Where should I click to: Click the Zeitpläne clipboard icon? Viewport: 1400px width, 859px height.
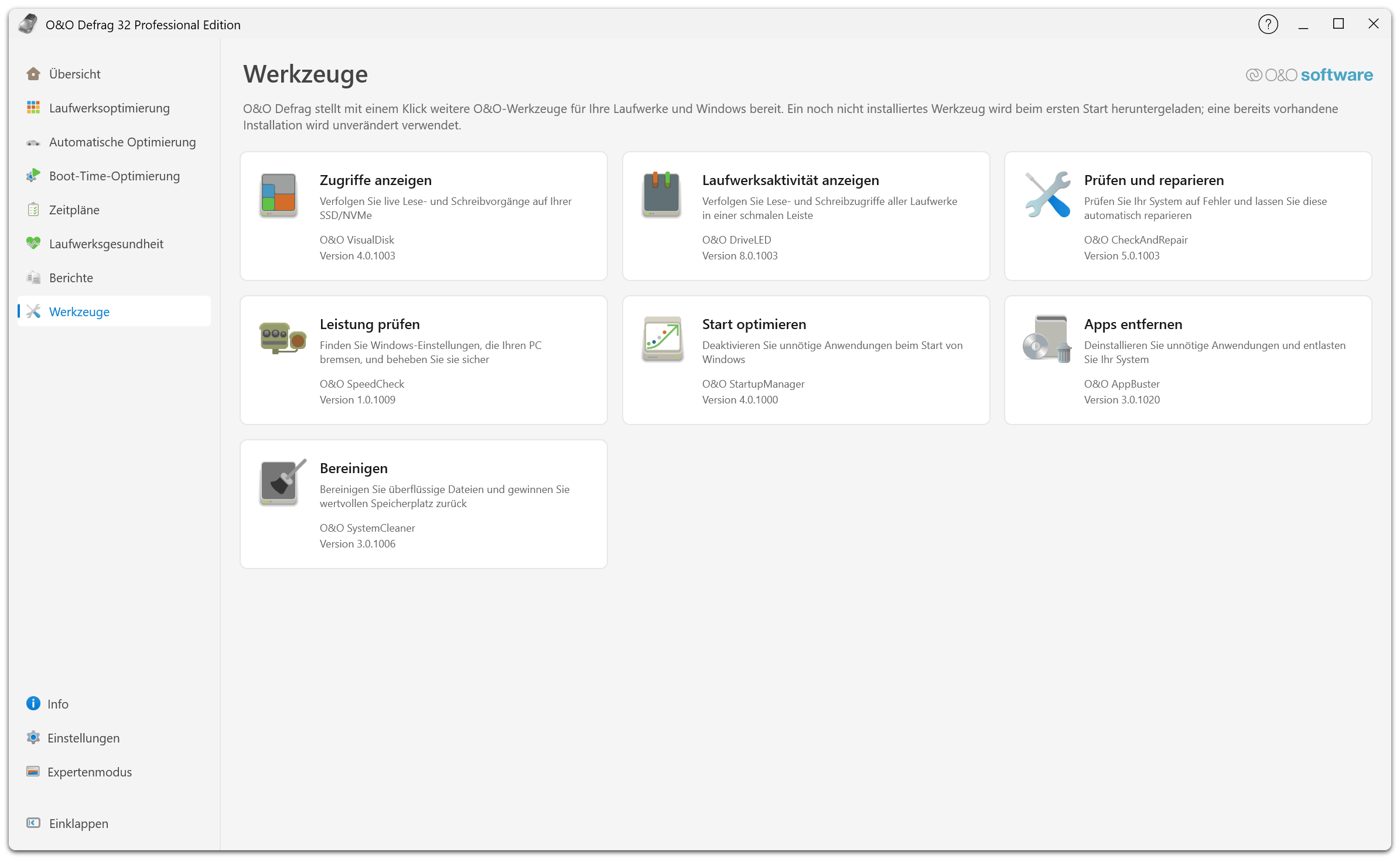tap(33, 210)
